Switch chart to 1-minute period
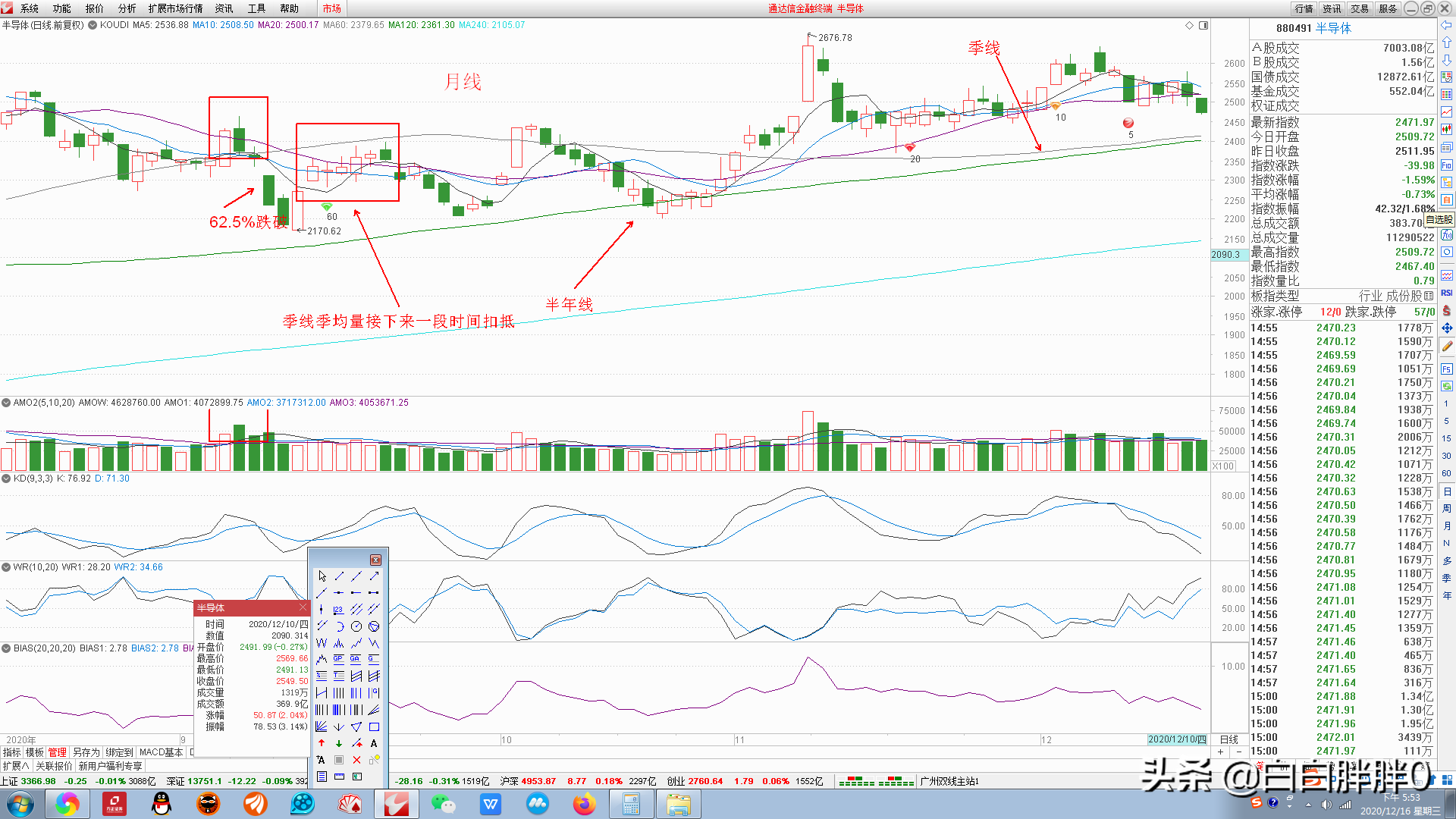Image resolution: width=1456 pixels, height=819 pixels. [1447, 403]
